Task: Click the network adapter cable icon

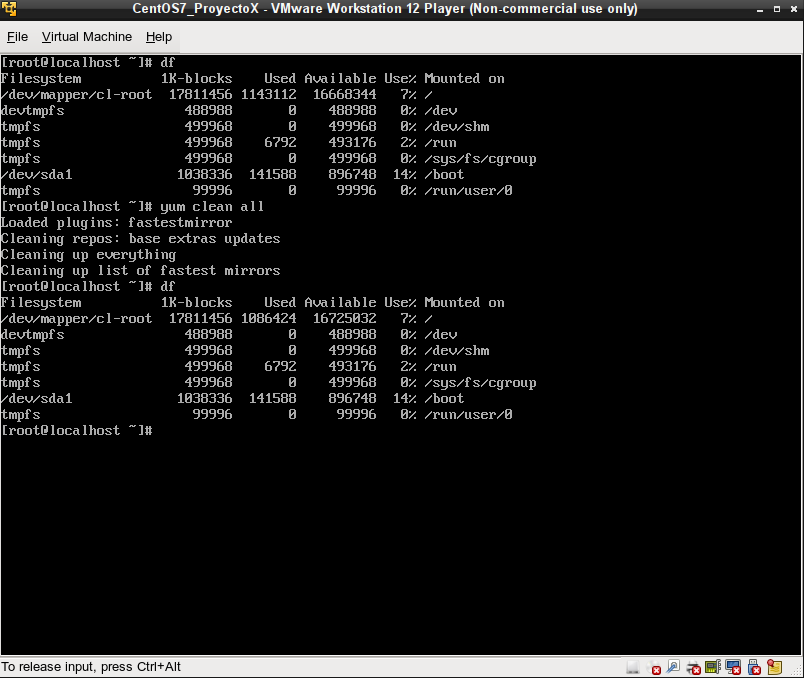Action: coord(673,667)
